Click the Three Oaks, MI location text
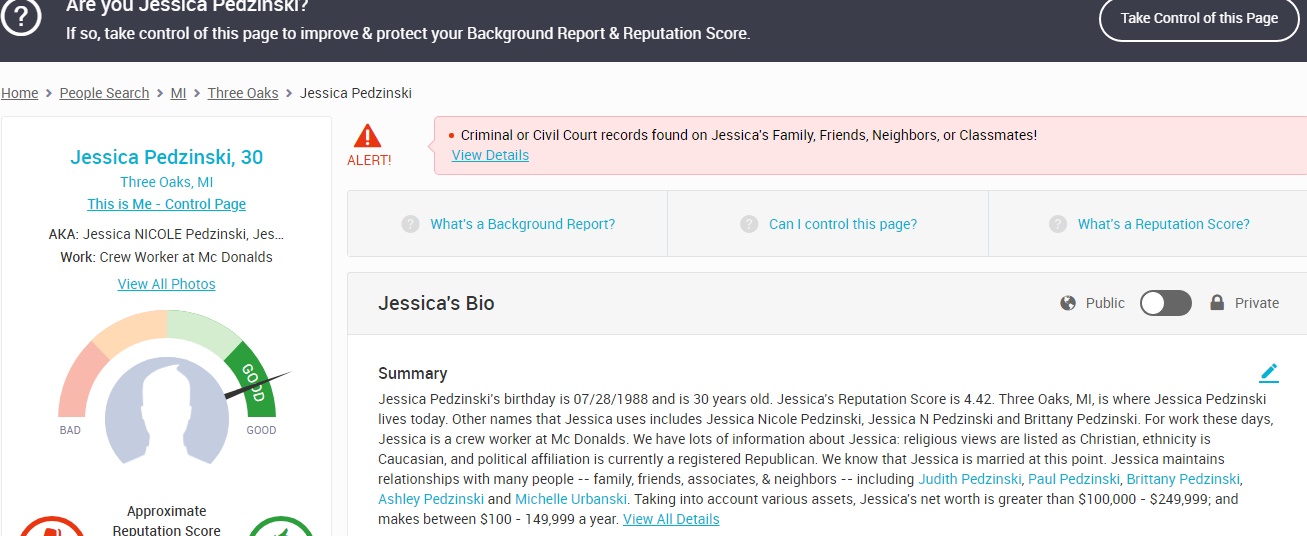This screenshot has width=1307, height=536. [x=167, y=182]
